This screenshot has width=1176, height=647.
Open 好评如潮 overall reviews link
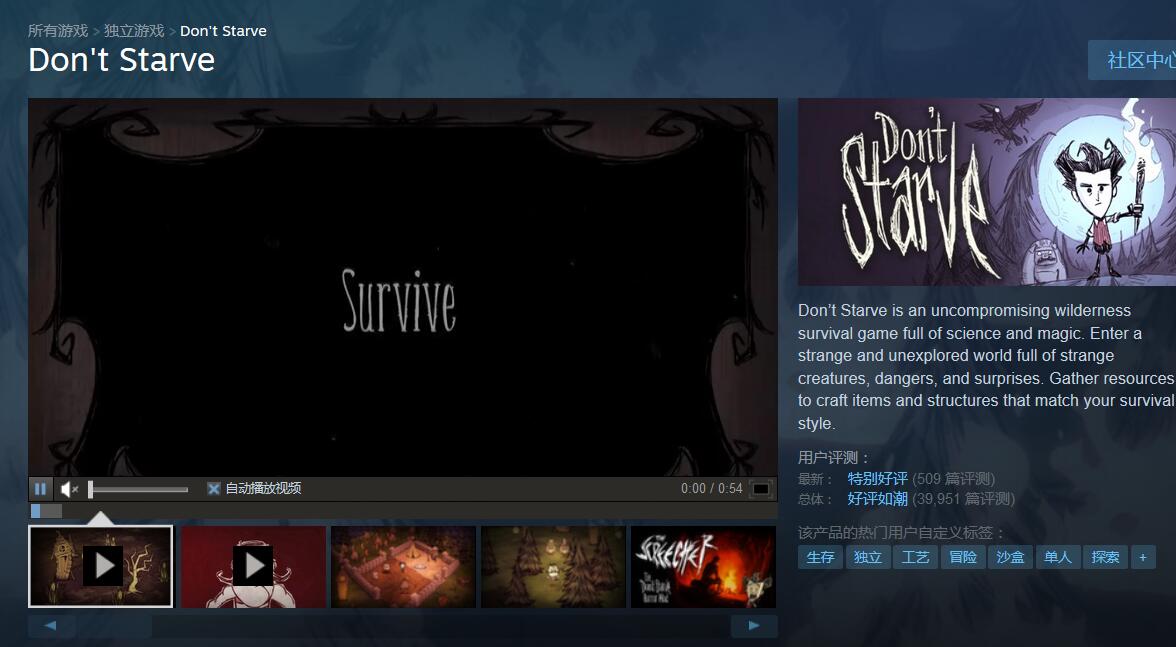(878, 499)
